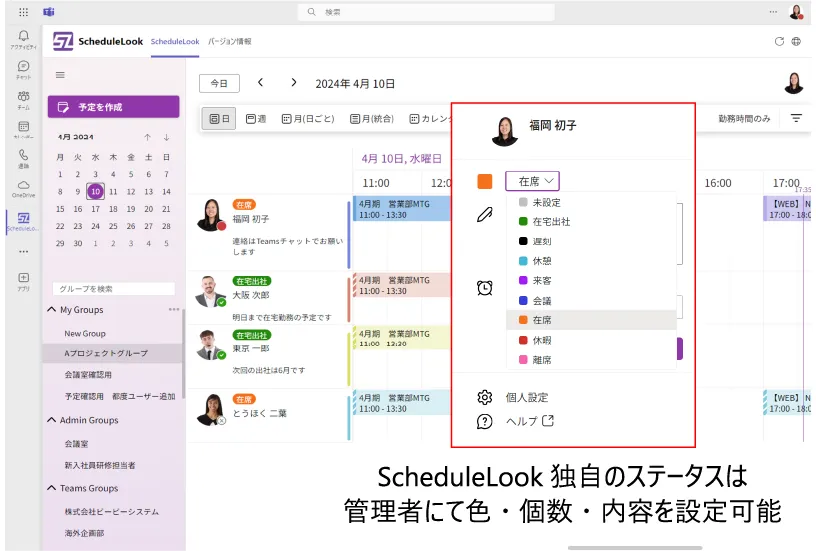Open the 在席 status dropdown
816x551 pixels.
coord(532,181)
